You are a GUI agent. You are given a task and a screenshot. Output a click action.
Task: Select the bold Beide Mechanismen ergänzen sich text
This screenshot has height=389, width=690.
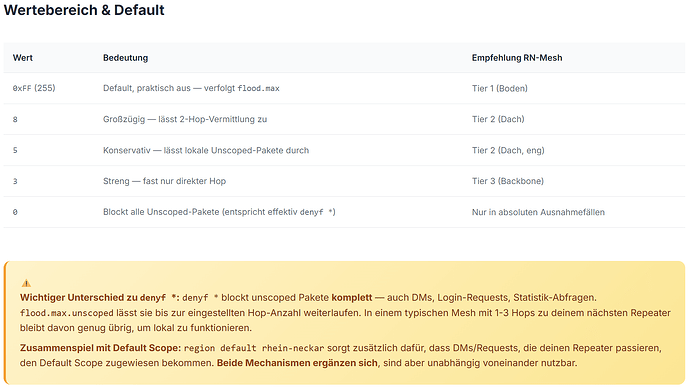pyautogui.click(x=297, y=363)
